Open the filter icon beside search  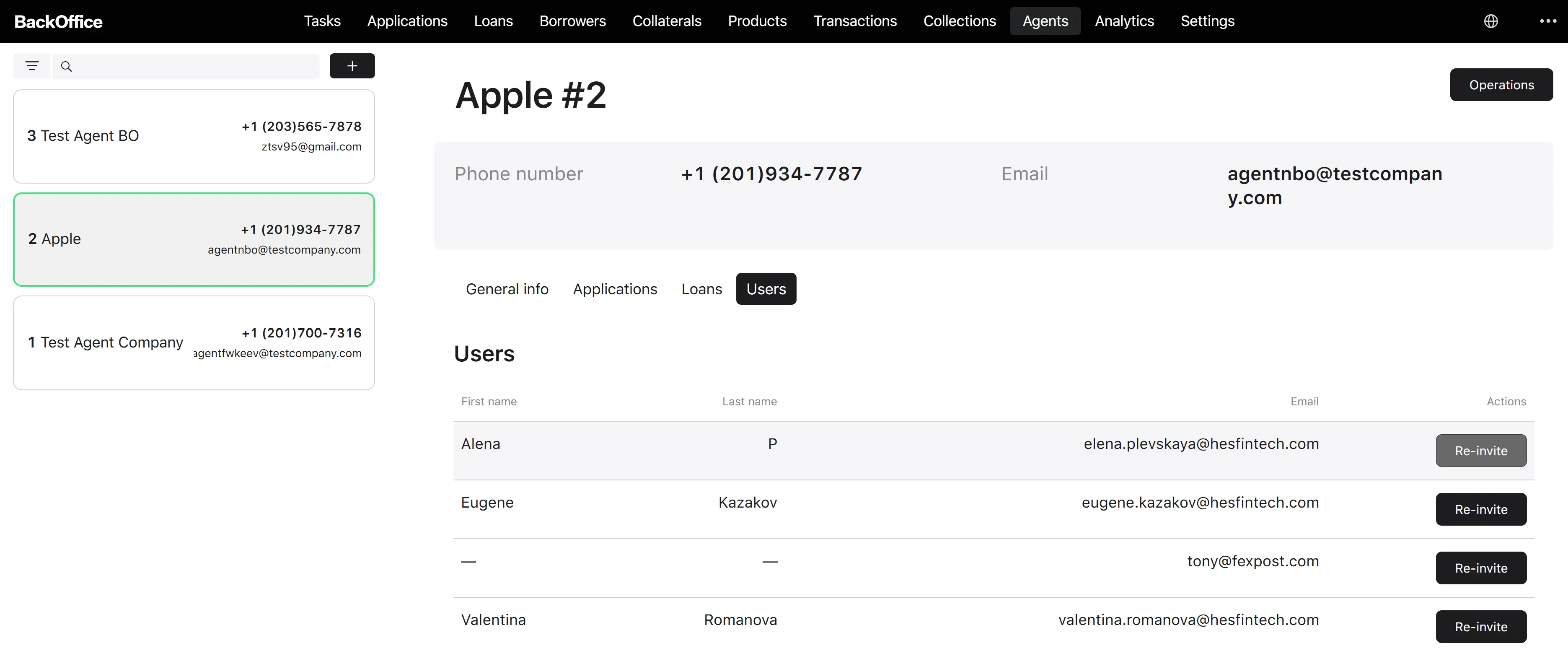point(32,66)
